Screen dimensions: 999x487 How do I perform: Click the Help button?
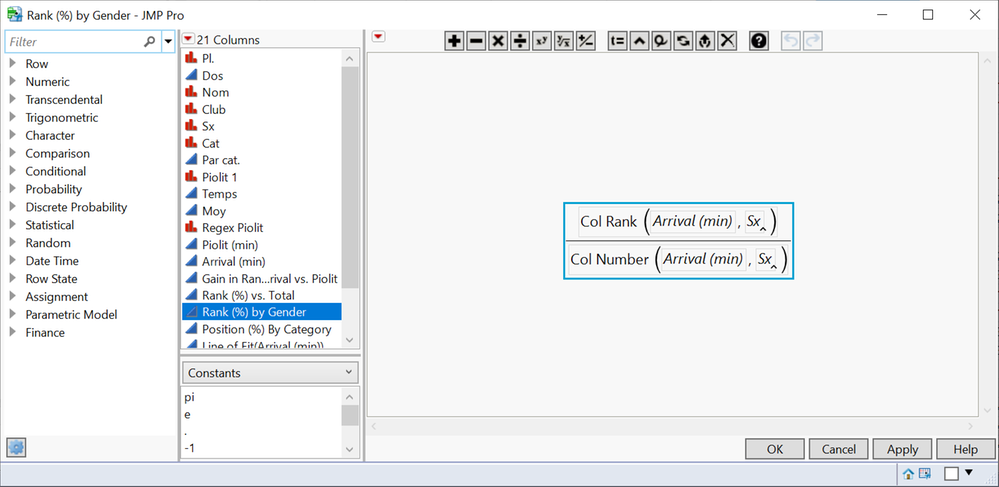coord(966,449)
